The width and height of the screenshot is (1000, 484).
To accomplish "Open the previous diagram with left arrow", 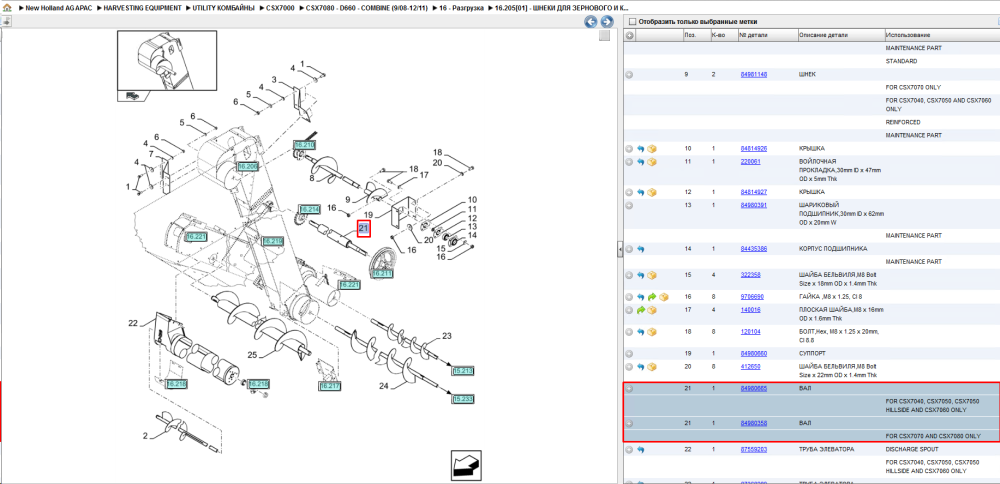I will (x=591, y=22).
